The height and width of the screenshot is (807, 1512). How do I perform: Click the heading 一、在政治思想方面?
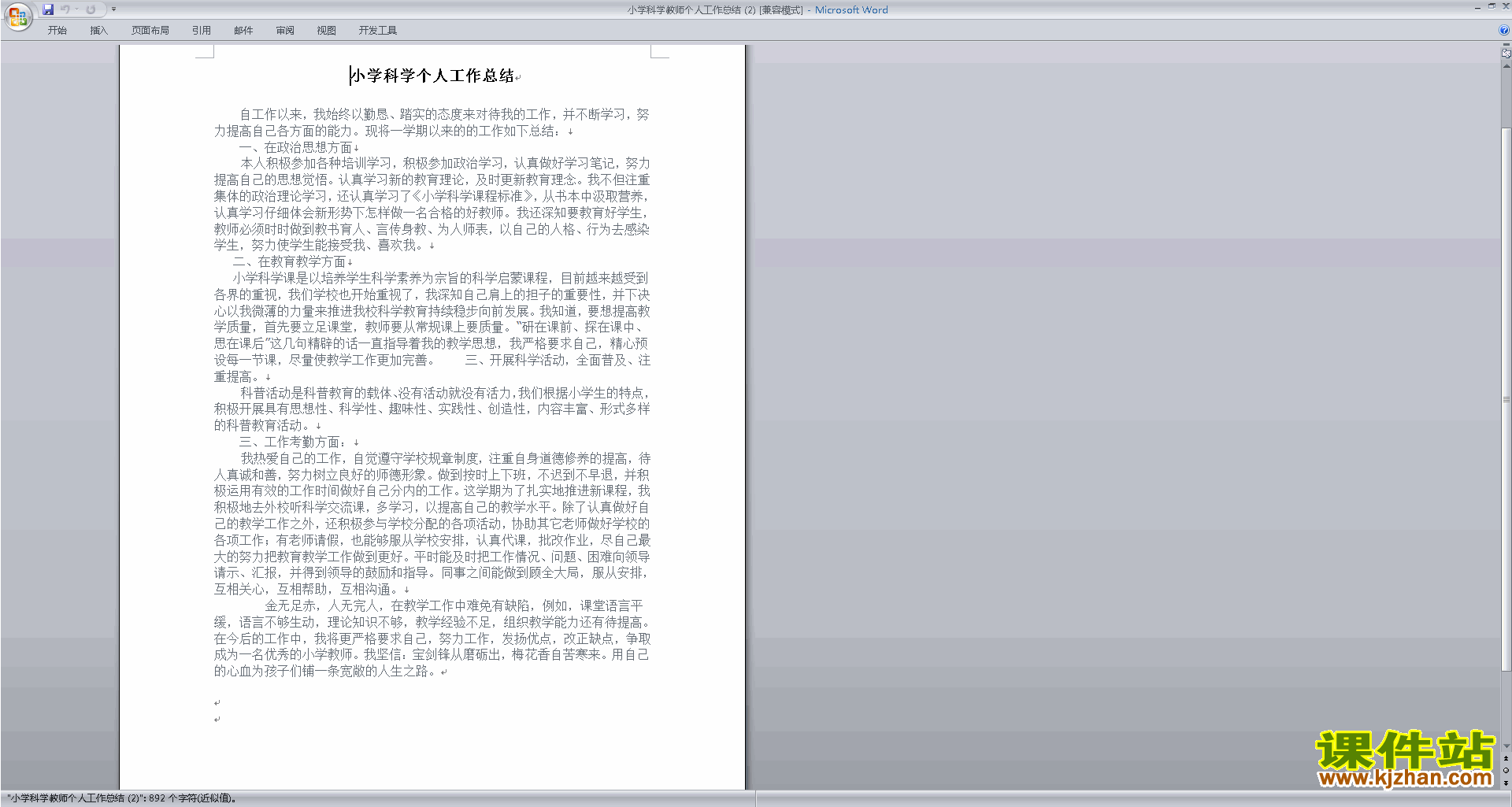(x=295, y=147)
